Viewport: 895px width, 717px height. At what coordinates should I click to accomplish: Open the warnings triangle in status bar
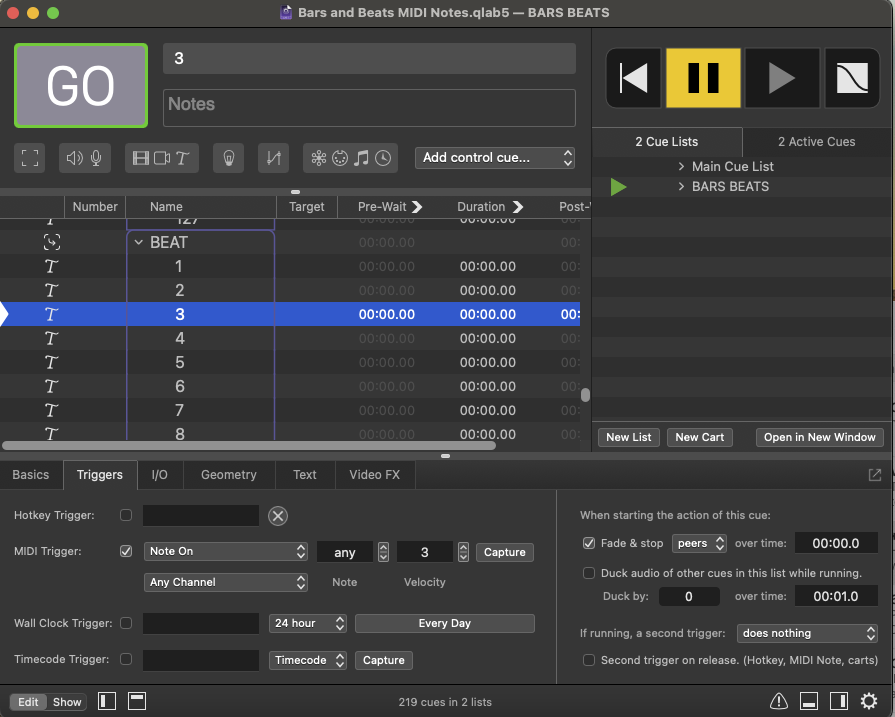point(779,701)
